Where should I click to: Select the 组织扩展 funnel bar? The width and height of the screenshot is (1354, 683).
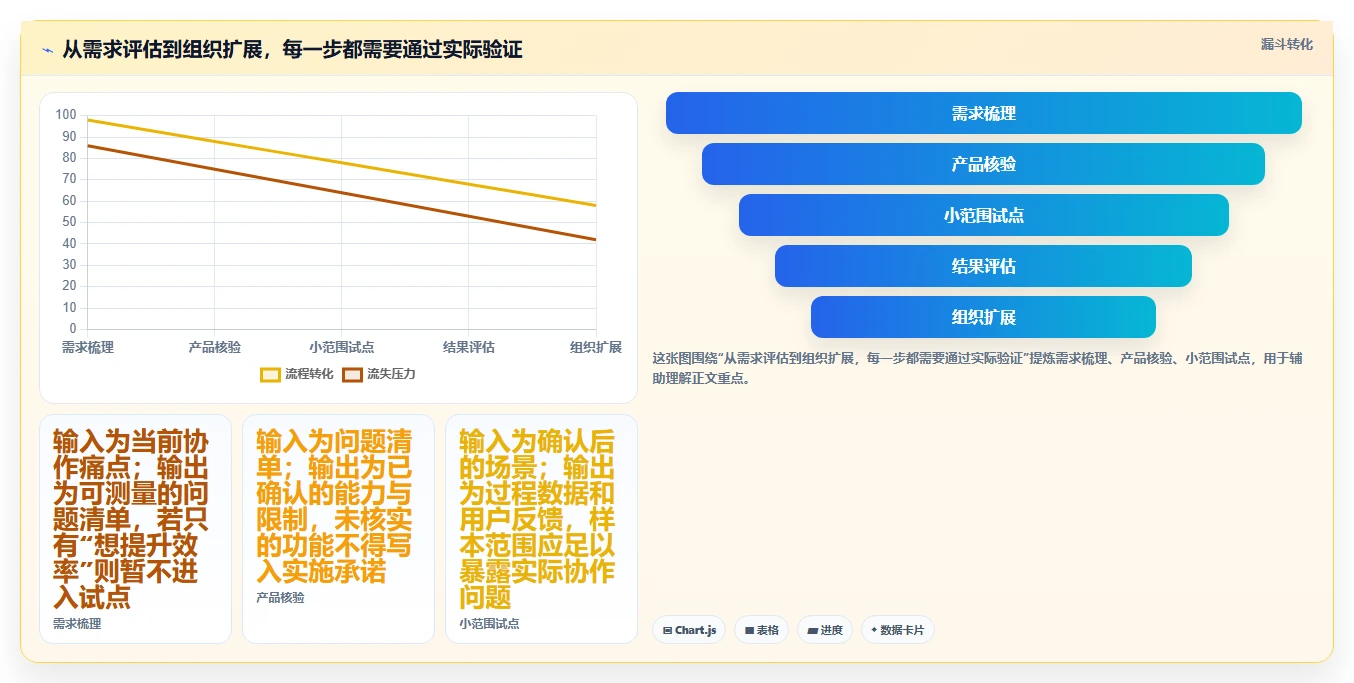point(983,317)
